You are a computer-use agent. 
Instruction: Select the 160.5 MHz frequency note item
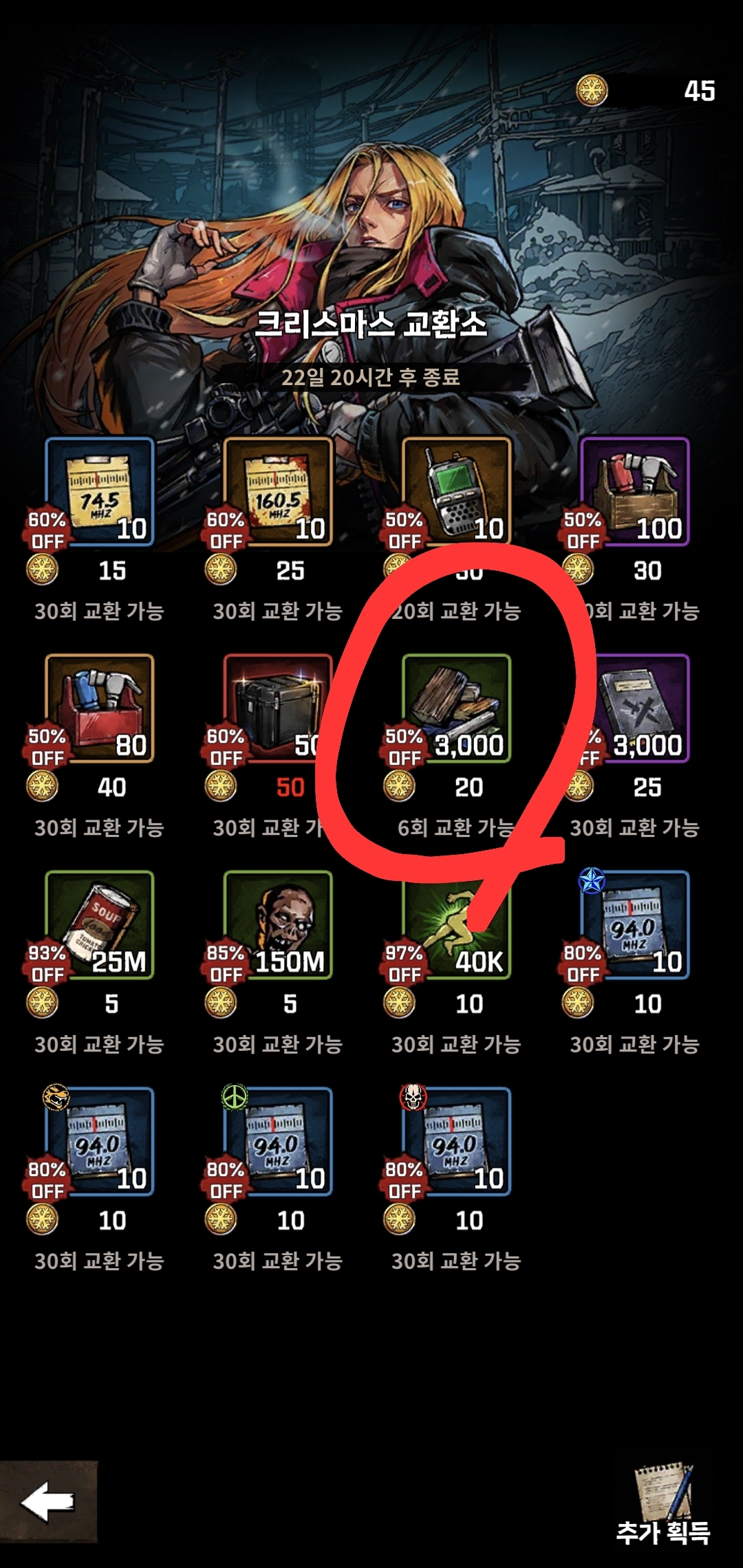[278, 492]
